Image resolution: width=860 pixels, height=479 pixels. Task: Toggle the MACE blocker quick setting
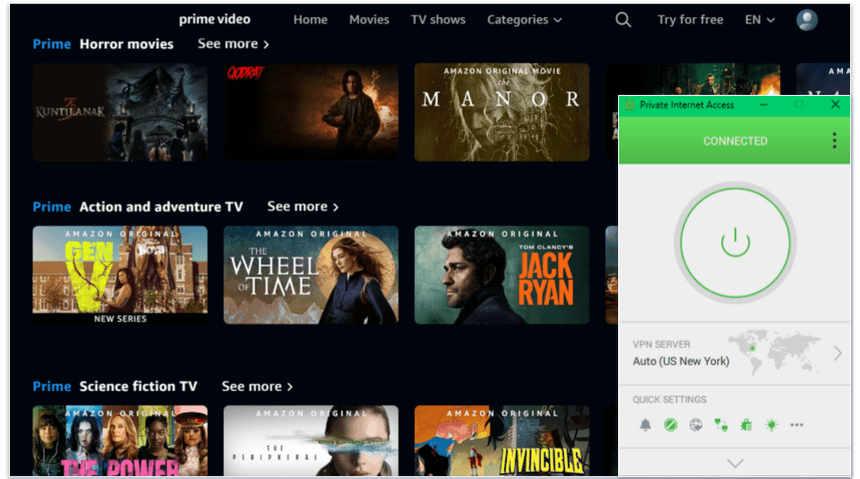[x=670, y=425]
